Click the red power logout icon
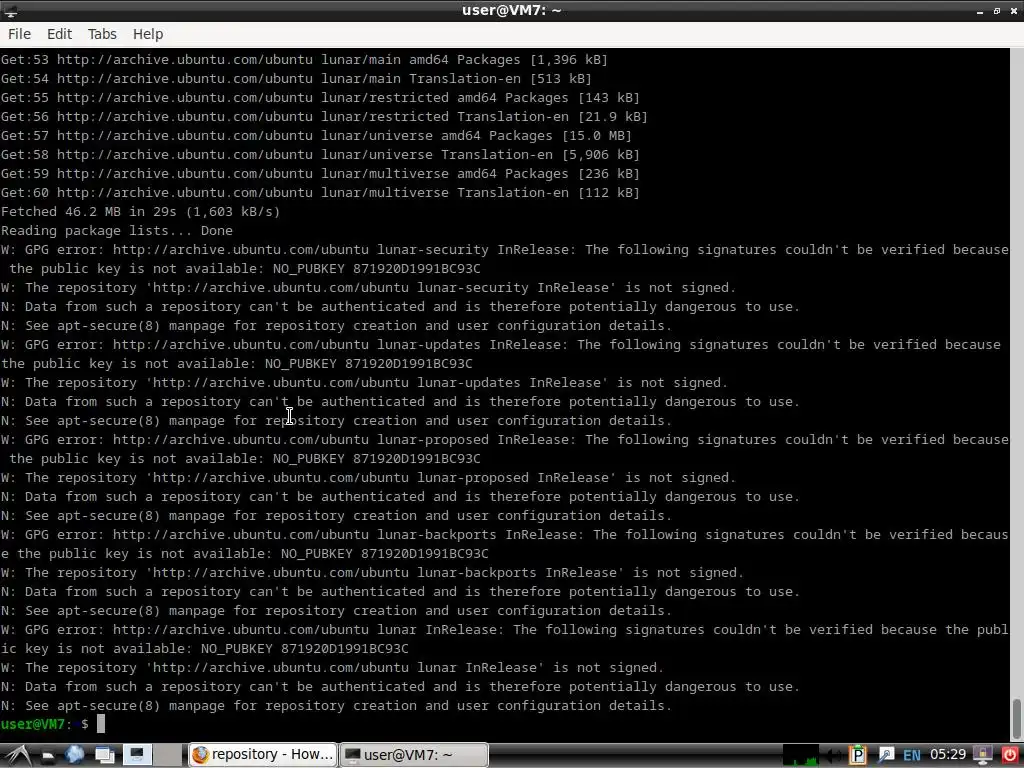The width and height of the screenshot is (1024, 768). [x=1010, y=755]
